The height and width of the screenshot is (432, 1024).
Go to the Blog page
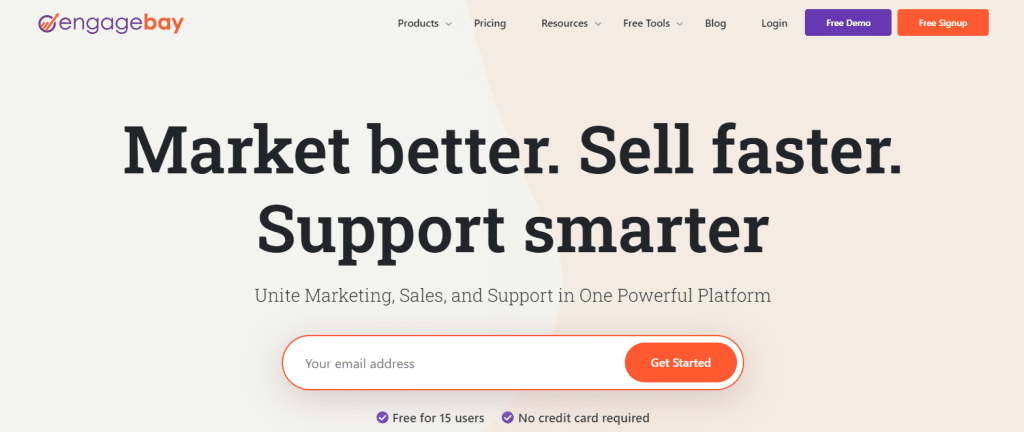pos(715,23)
